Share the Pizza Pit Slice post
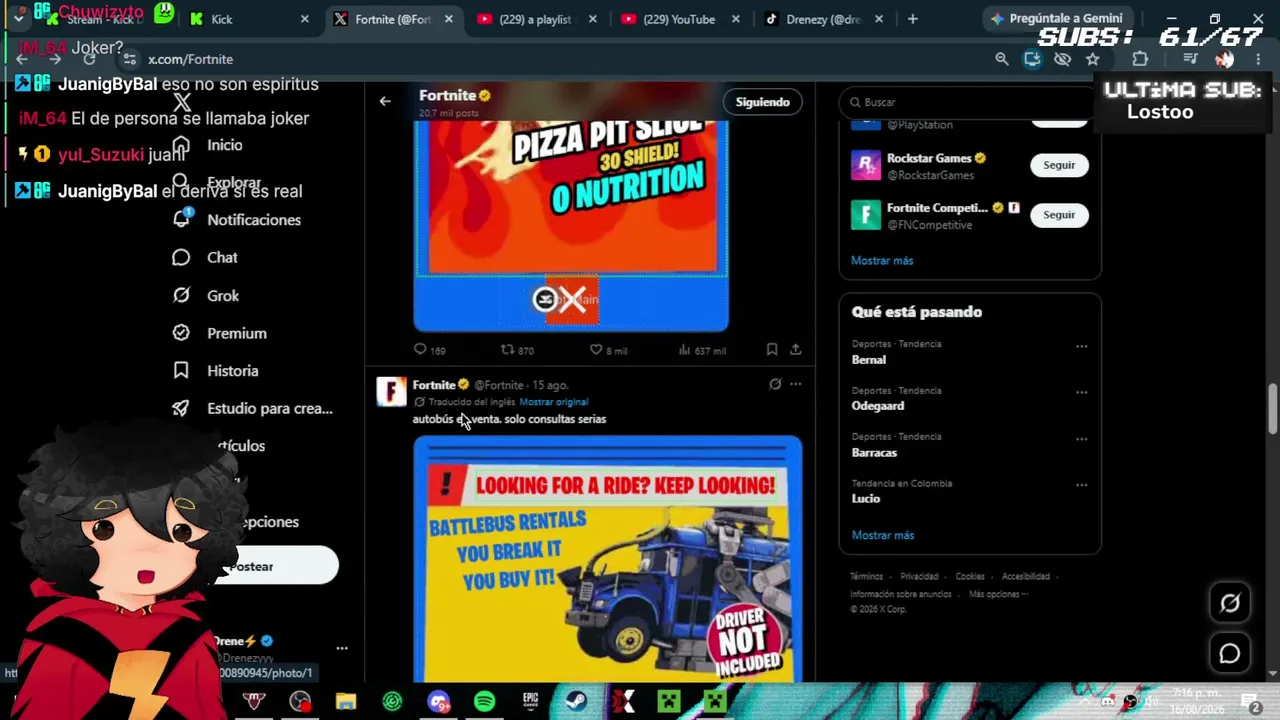This screenshot has height=720, width=1280. (796, 350)
